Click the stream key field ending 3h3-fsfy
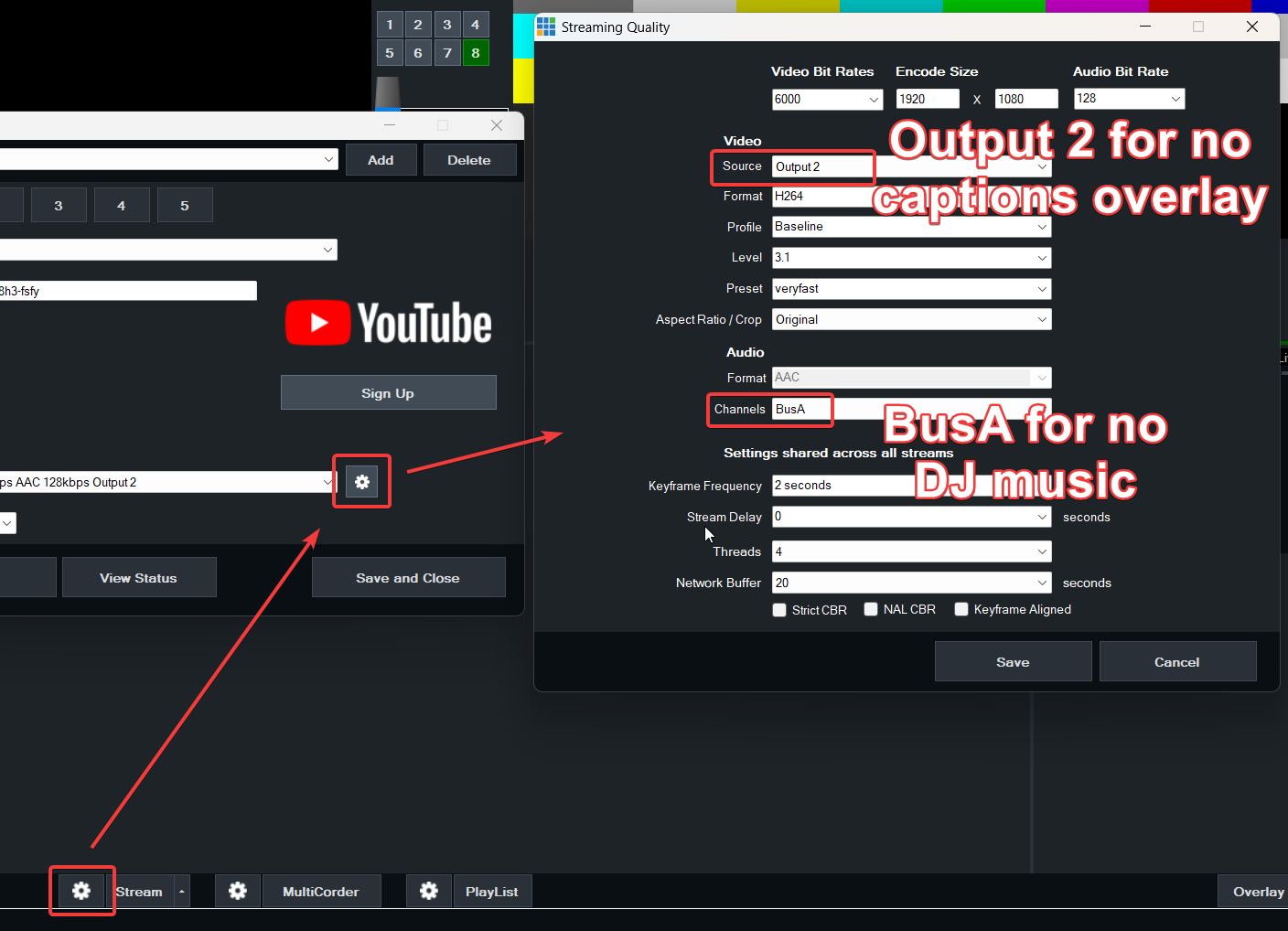1288x931 pixels. pyautogui.click(x=128, y=291)
